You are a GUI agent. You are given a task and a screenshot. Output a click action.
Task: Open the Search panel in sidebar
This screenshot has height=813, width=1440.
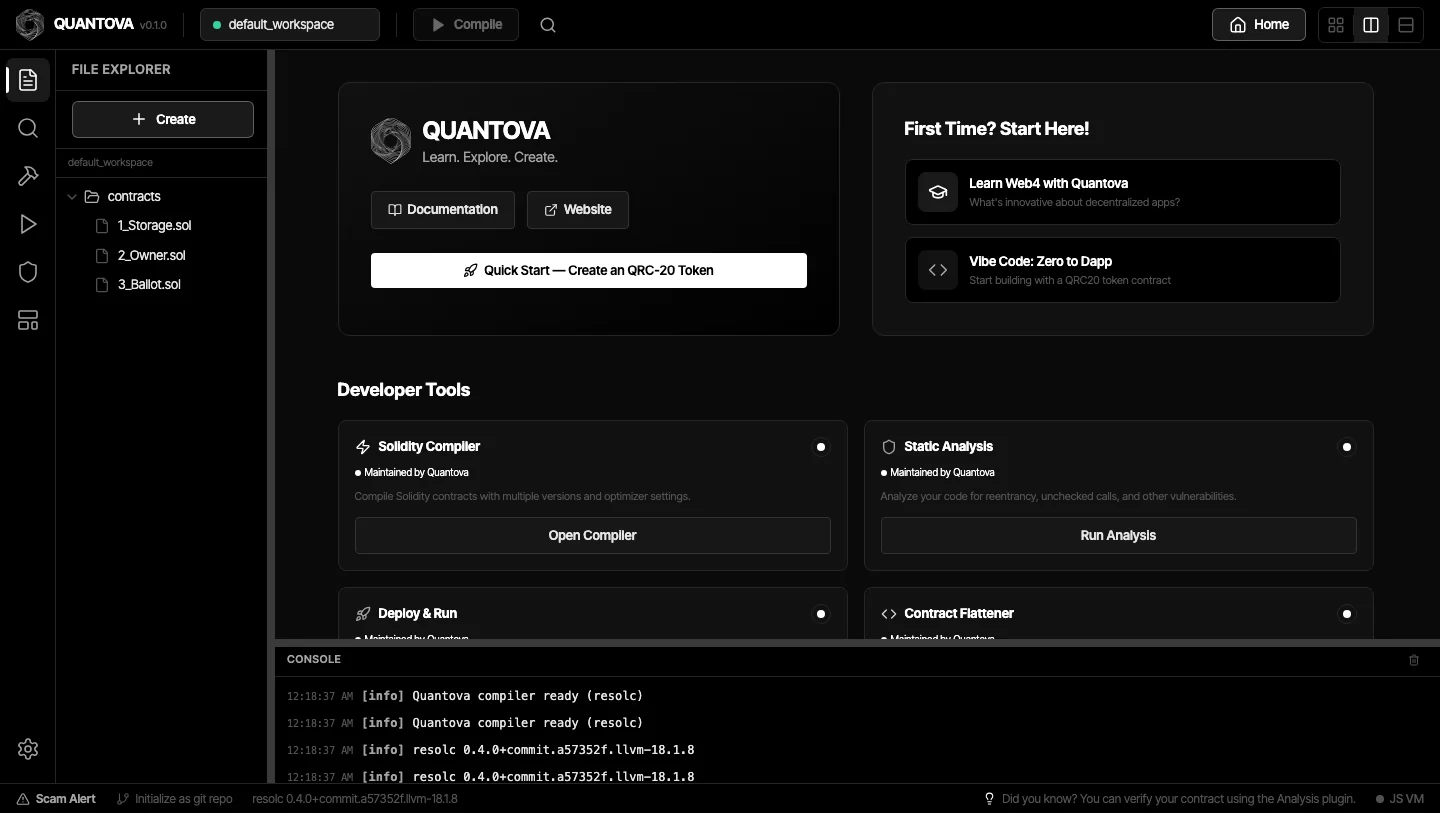[28, 128]
